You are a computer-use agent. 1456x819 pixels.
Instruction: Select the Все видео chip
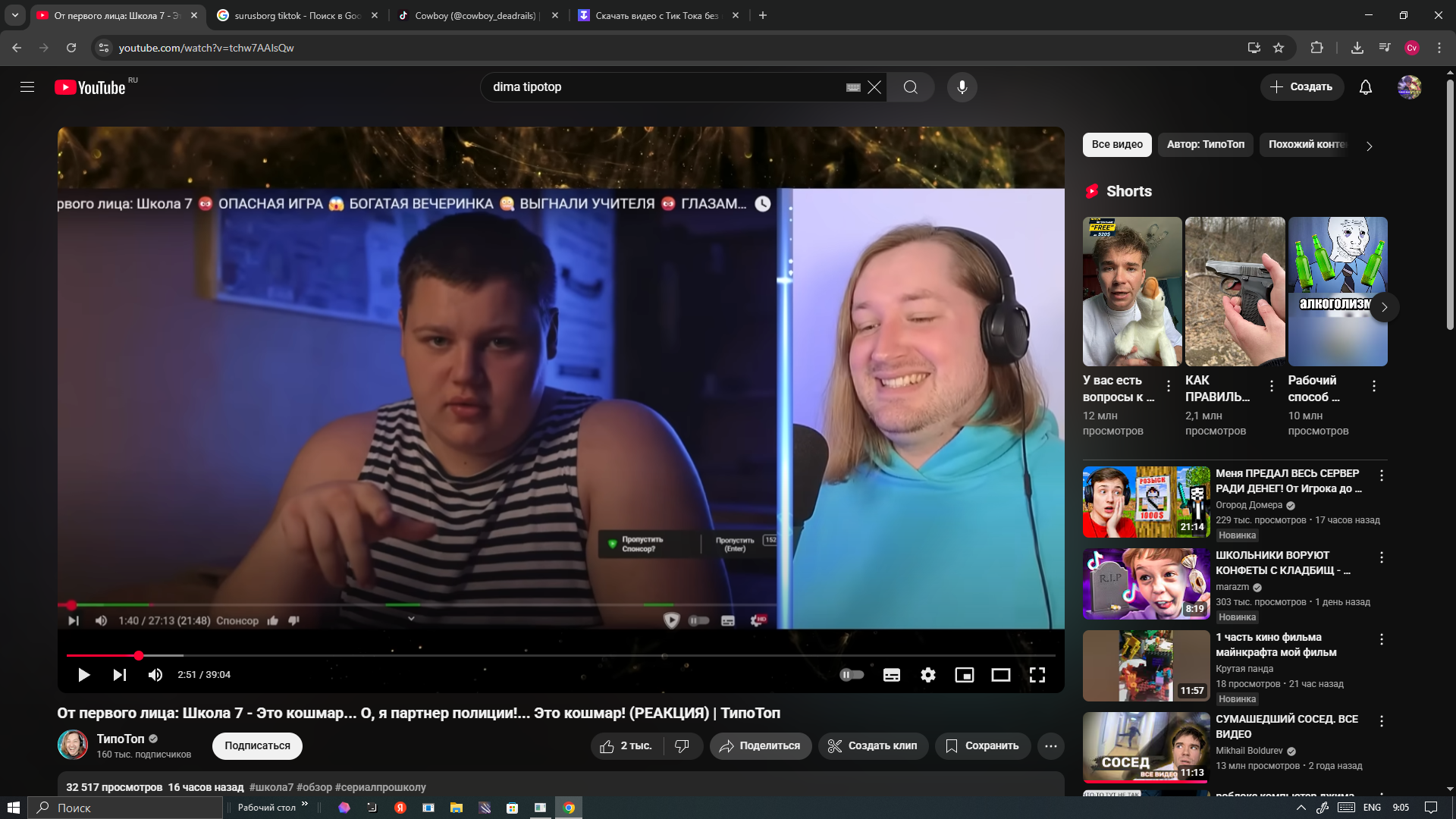(1117, 145)
